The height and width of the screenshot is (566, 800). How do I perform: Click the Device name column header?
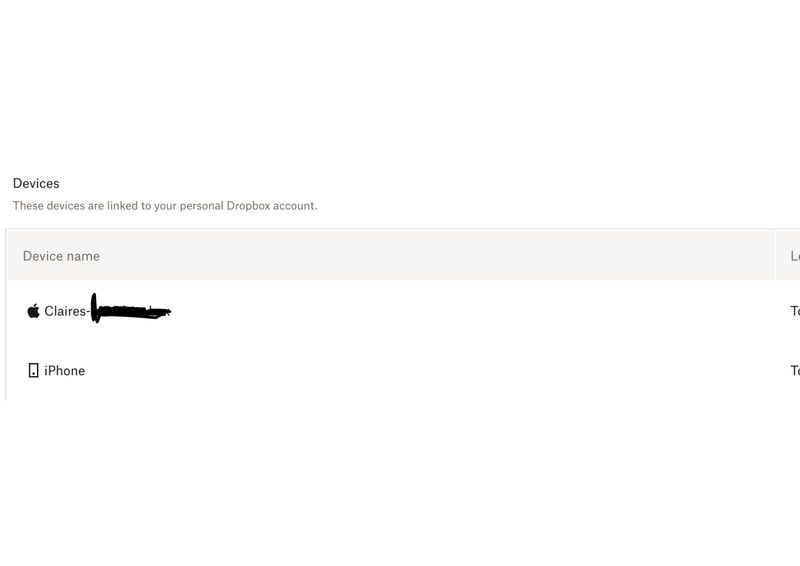point(61,256)
